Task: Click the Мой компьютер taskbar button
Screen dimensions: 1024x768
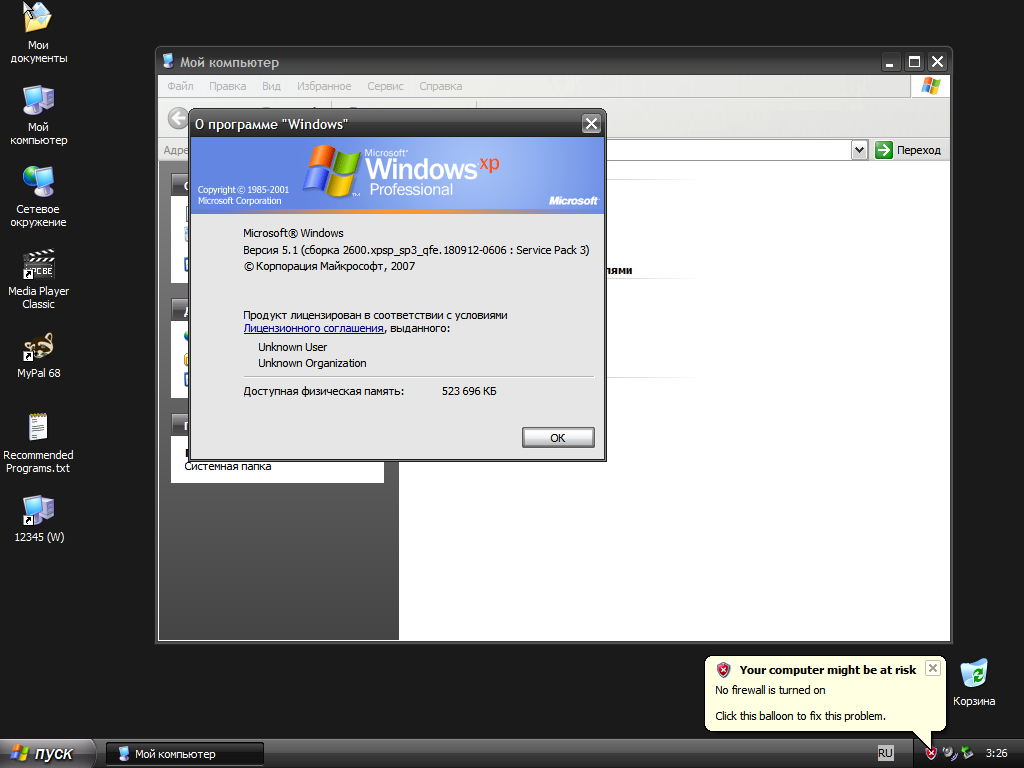Action: coord(185,754)
